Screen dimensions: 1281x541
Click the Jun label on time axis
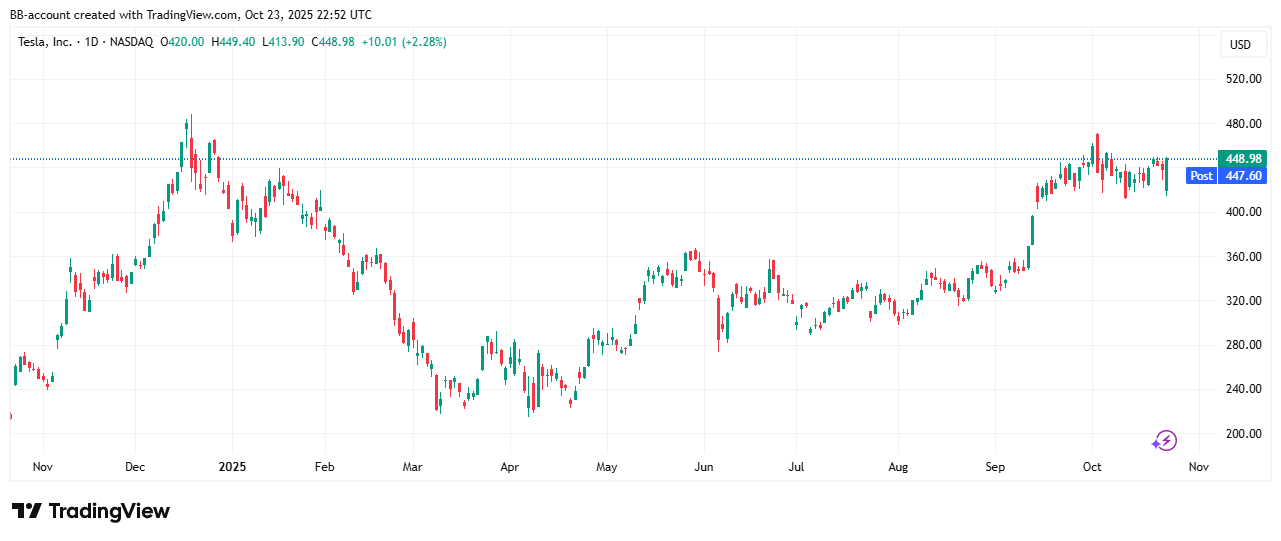703,467
